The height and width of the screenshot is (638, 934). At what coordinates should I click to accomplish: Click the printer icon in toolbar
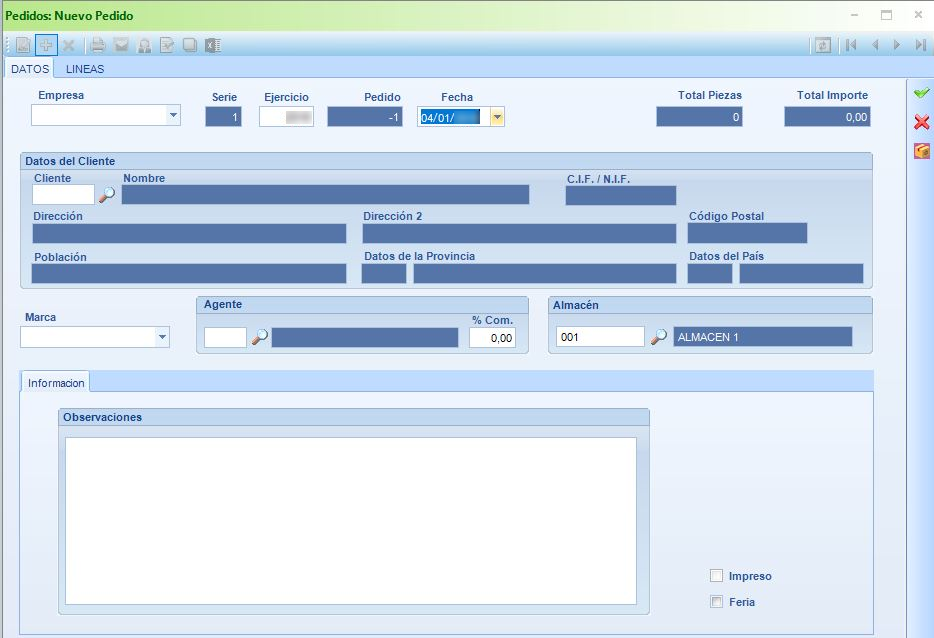[98, 45]
